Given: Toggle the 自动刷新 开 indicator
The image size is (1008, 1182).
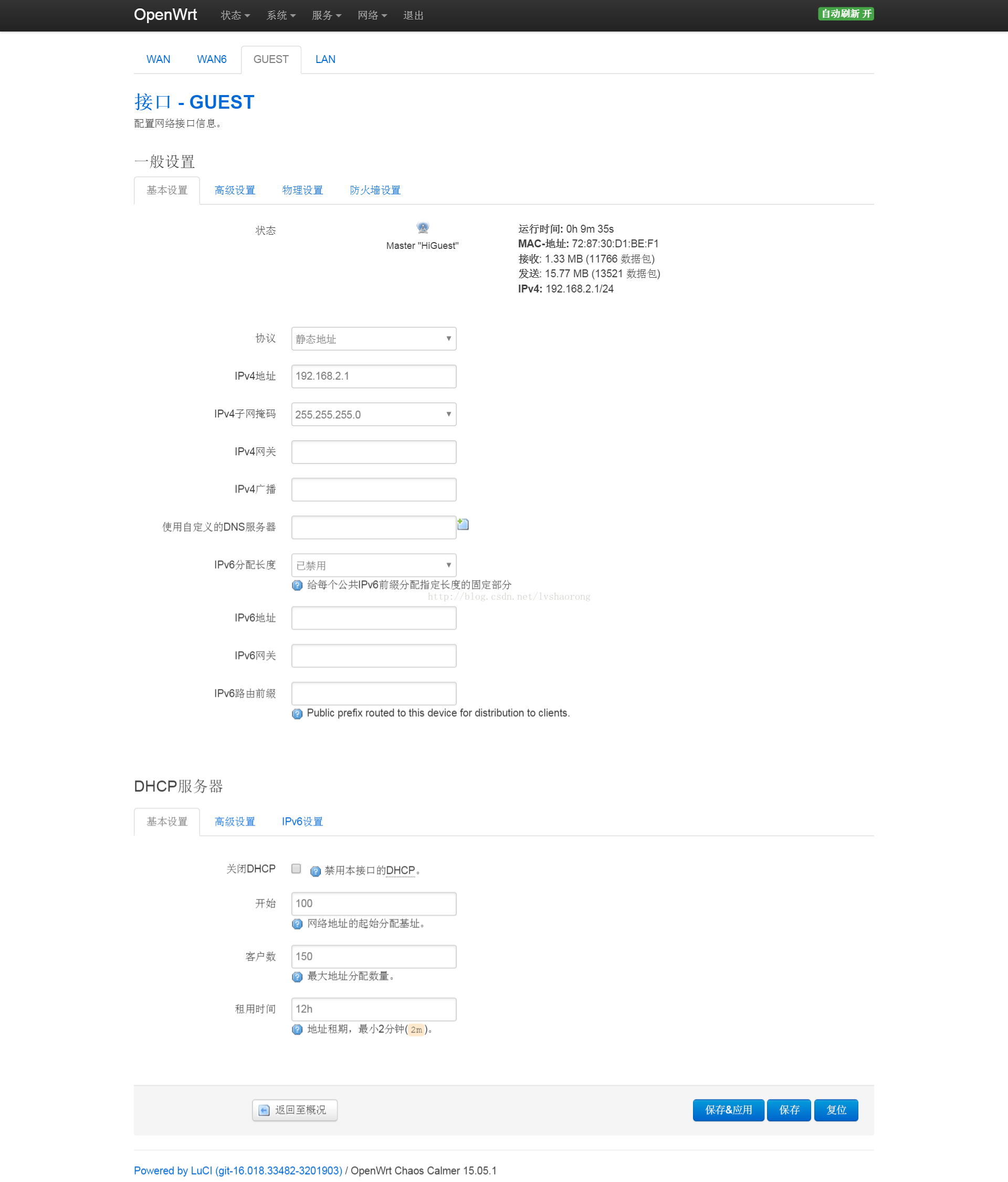Looking at the screenshot, I should tap(846, 14).
